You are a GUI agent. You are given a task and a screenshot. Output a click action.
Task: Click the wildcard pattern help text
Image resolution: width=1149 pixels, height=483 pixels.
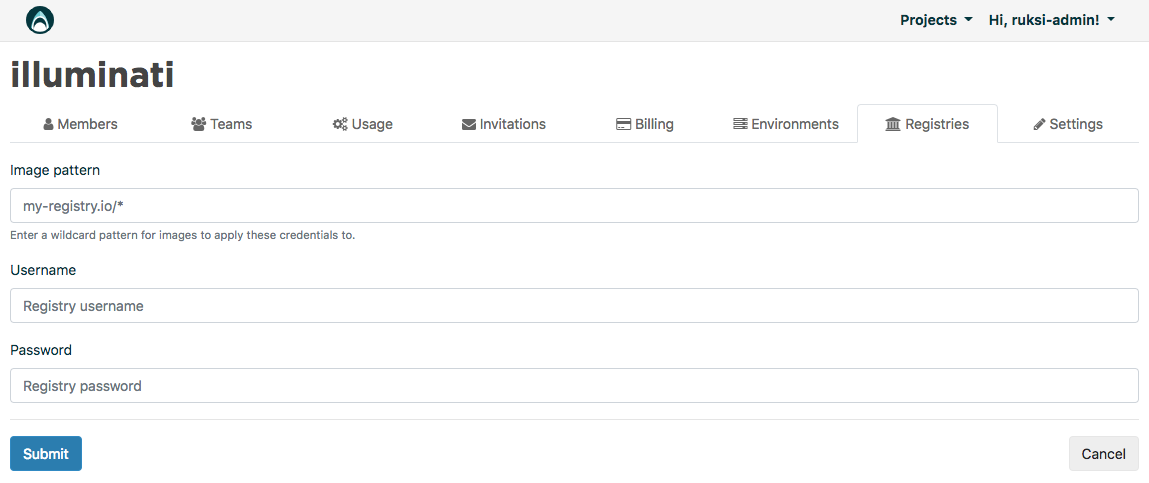(x=182, y=236)
